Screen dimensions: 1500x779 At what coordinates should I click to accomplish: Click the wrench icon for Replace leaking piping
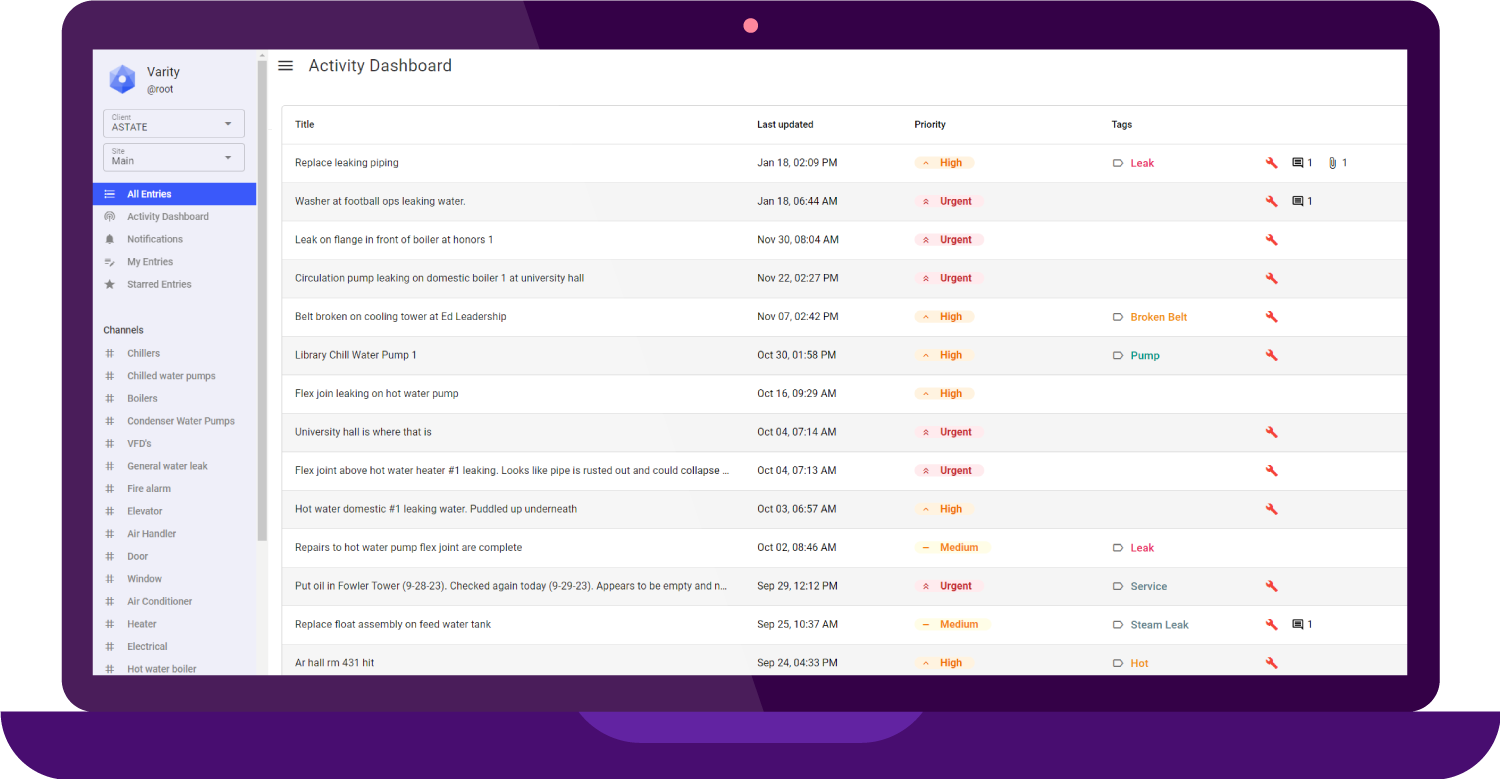[x=1271, y=163]
